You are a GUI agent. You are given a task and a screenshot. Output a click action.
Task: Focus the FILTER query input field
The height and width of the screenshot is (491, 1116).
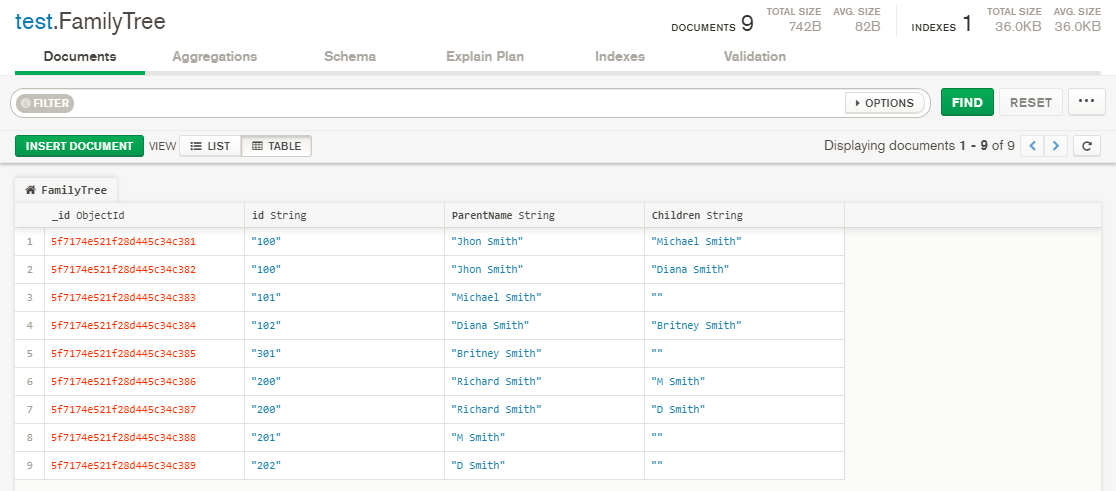pos(450,103)
